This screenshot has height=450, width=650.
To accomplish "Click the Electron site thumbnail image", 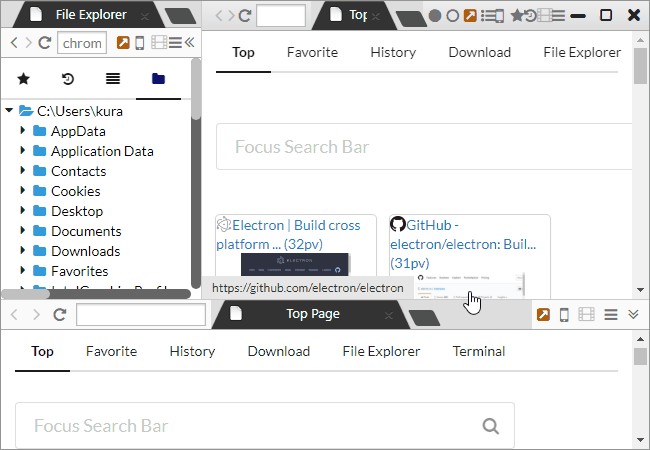I will pos(295,265).
